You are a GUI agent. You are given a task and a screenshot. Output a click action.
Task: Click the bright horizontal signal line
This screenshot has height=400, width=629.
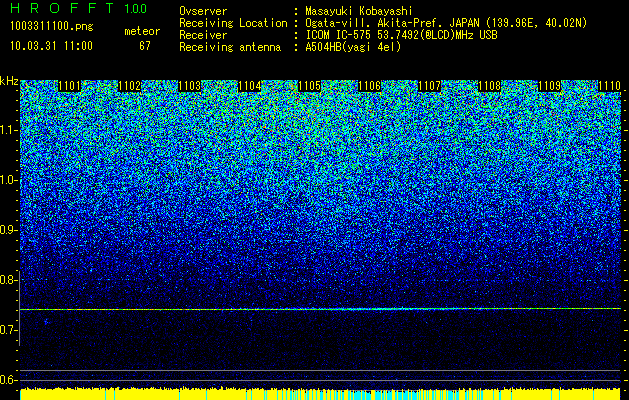pyautogui.click(x=320, y=309)
